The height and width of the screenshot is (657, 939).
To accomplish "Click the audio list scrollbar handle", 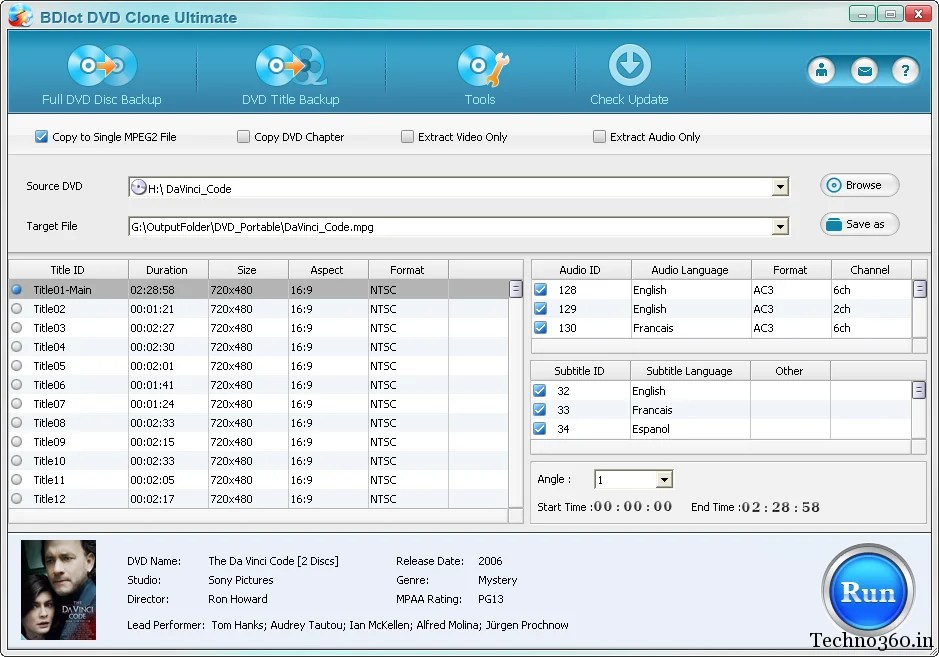I will coord(920,290).
